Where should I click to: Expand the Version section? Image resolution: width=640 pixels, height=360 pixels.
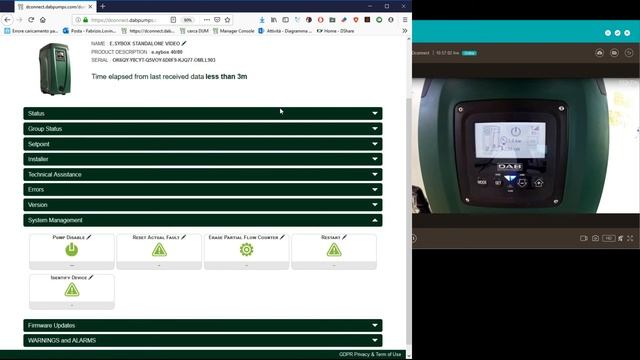click(203, 205)
